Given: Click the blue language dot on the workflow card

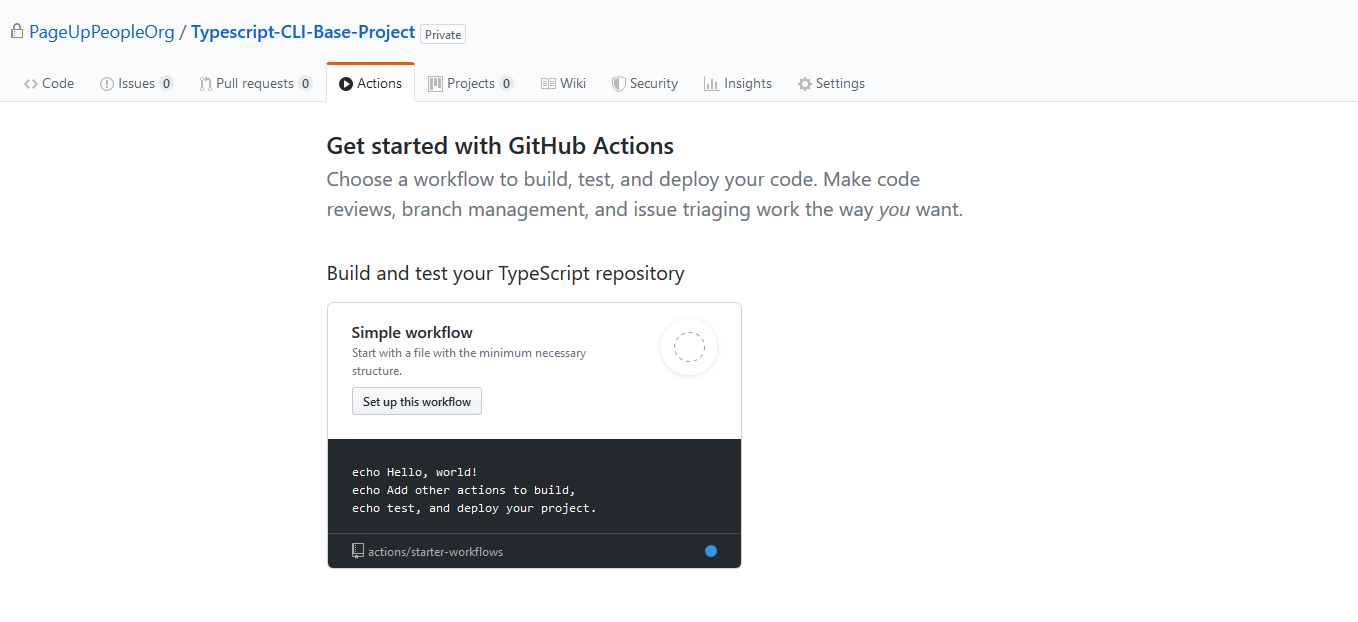Looking at the screenshot, I should coord(711,550).
